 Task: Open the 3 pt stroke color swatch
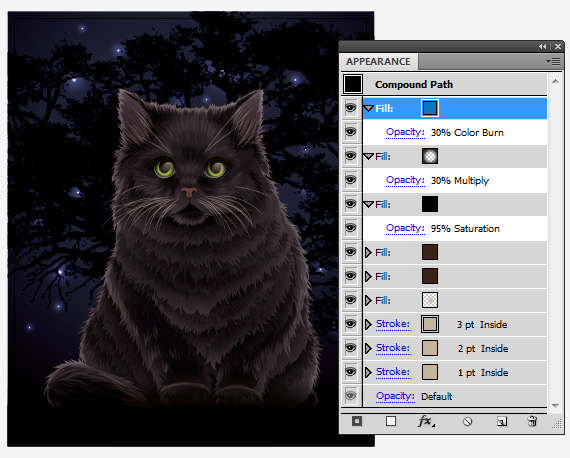click(x=430, y=324)
